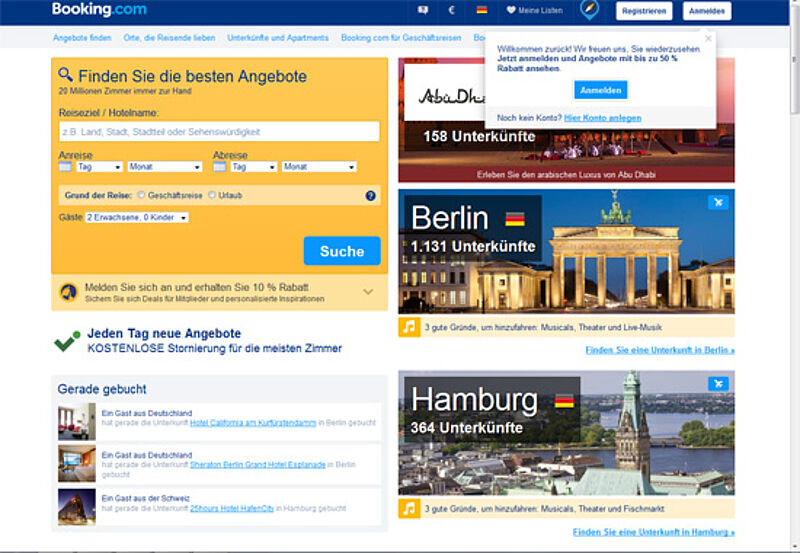Open the Angebote finden tab

tap(82, 38)
